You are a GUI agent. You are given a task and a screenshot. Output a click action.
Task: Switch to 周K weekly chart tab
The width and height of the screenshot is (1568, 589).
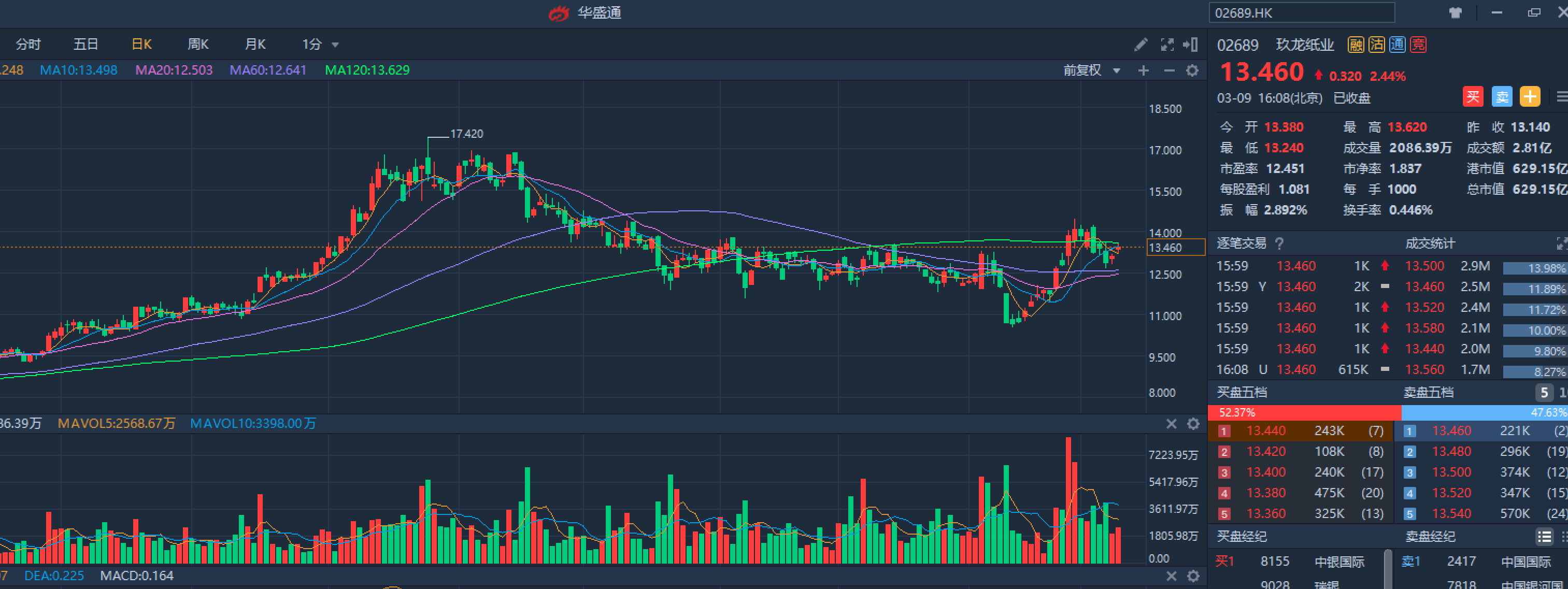pos(198,45)
